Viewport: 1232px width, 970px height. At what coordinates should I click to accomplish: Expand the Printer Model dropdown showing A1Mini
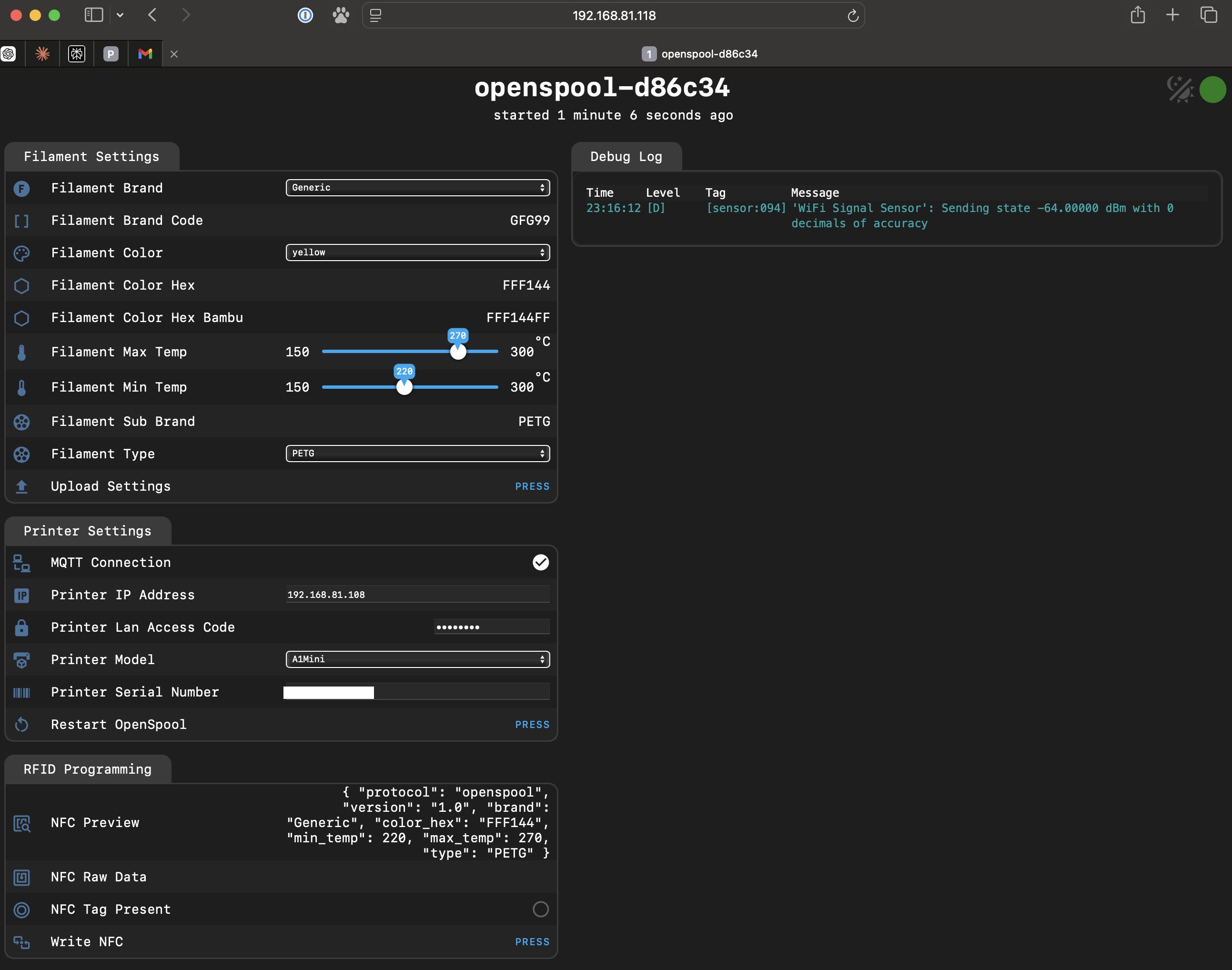pyautogui.click(x=417, y=659)
